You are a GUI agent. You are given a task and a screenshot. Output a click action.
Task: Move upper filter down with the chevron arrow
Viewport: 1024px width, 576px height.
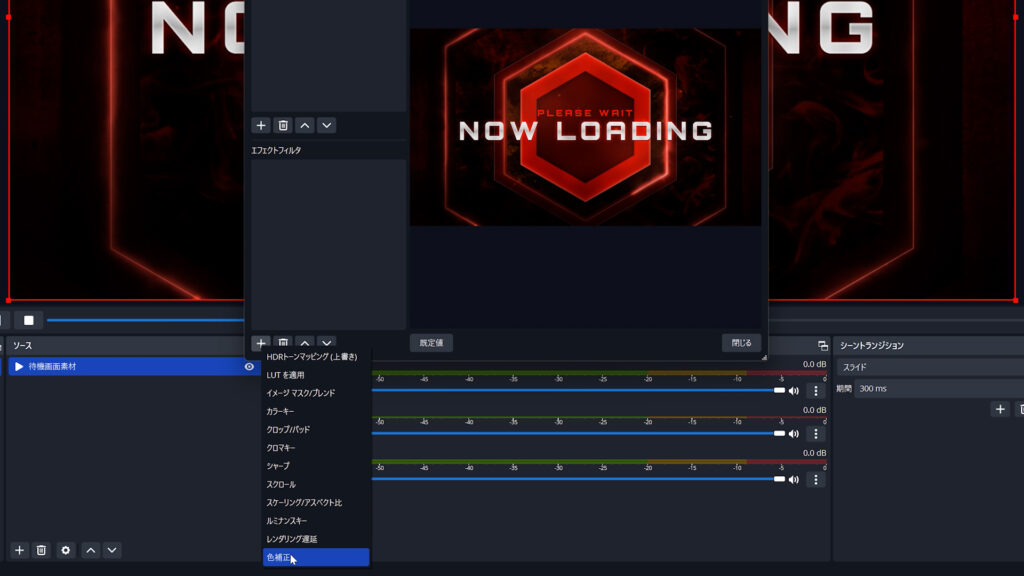326,125
